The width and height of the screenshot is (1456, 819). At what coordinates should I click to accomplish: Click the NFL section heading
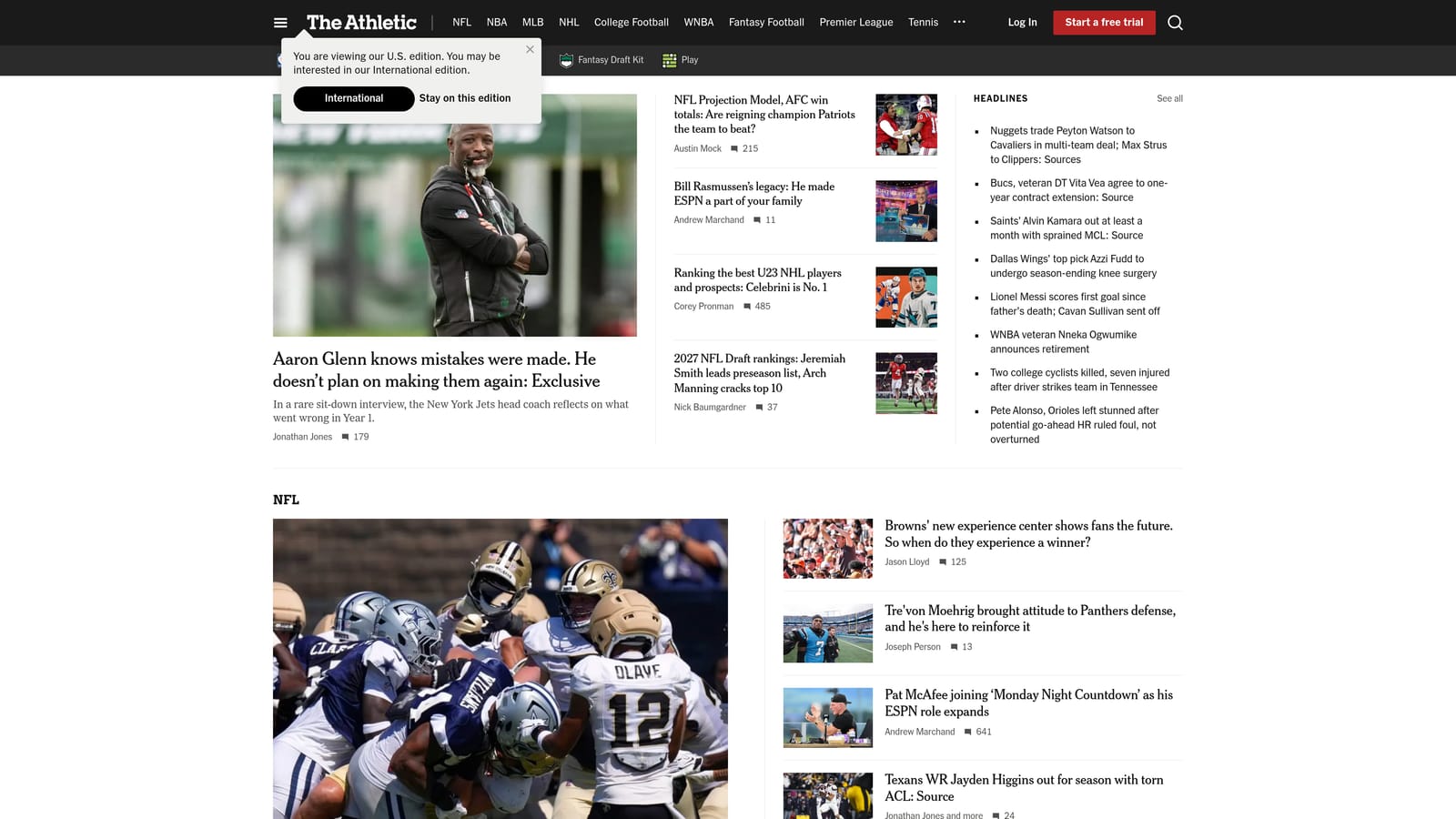coord(286,500)
